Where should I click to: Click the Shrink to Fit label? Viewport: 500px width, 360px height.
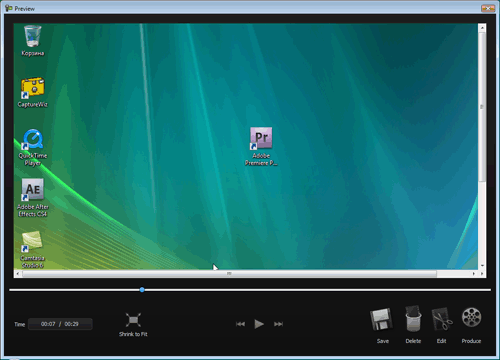[133, 334]
